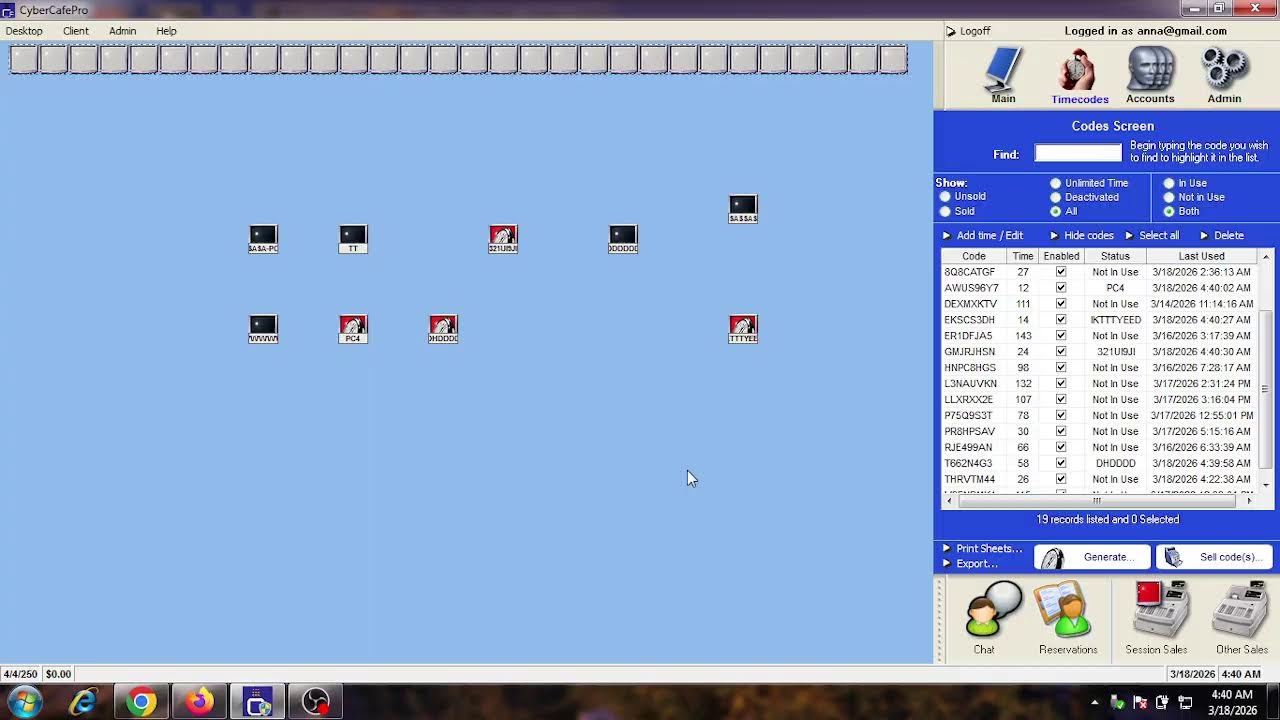Click the Generate button

(1092, 557)
